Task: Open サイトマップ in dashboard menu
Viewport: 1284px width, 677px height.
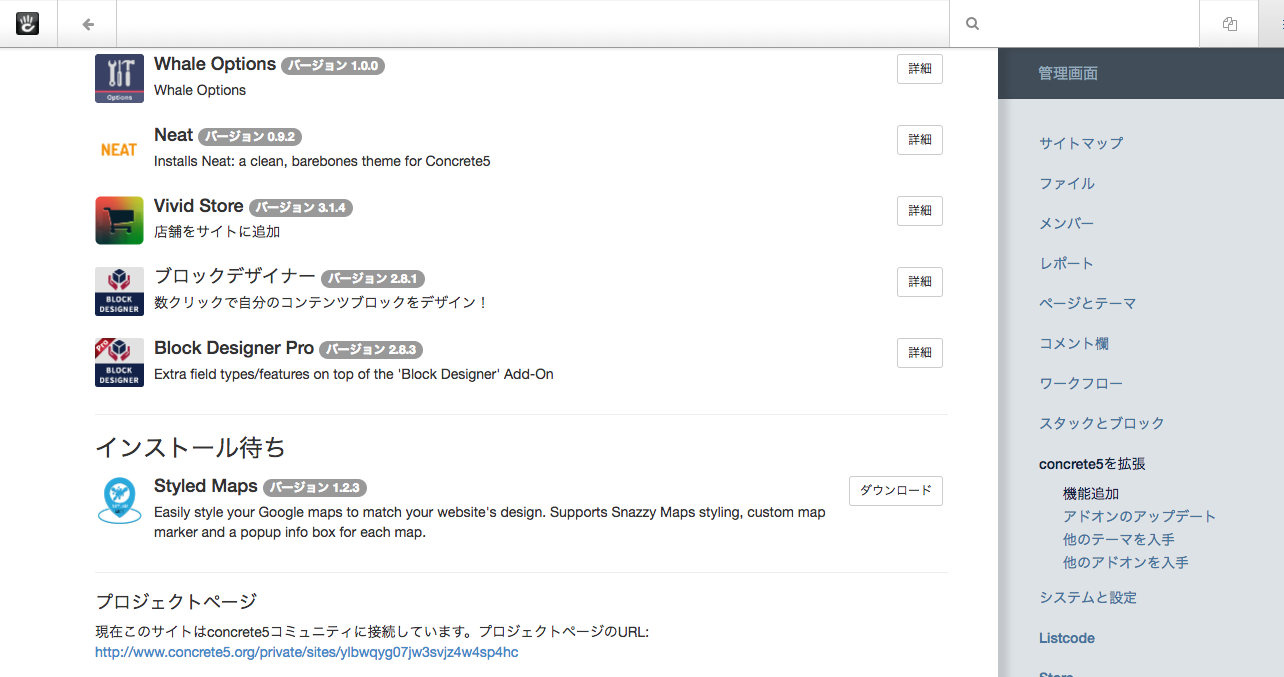Action: coord(1081,143)
